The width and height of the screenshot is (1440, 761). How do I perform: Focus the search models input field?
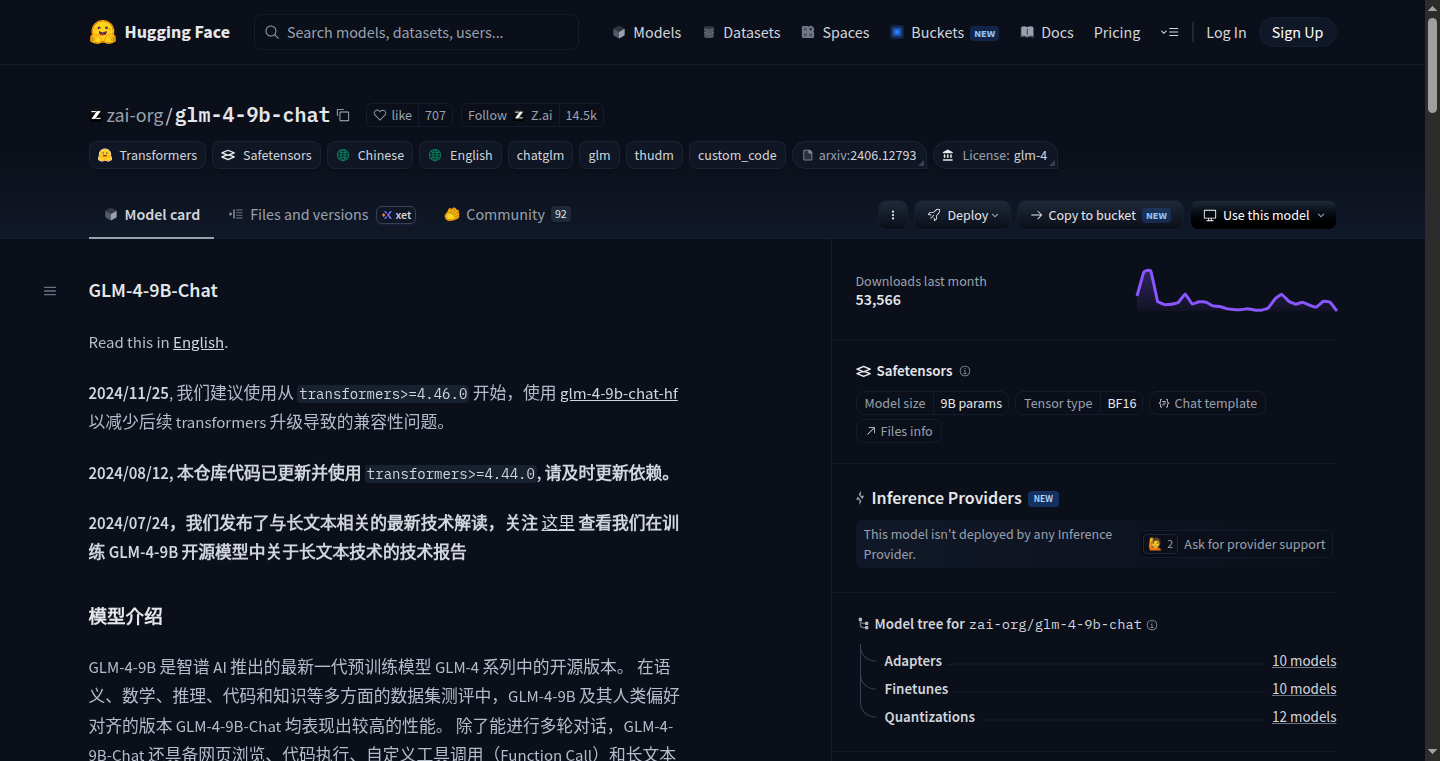pos(417,32)
